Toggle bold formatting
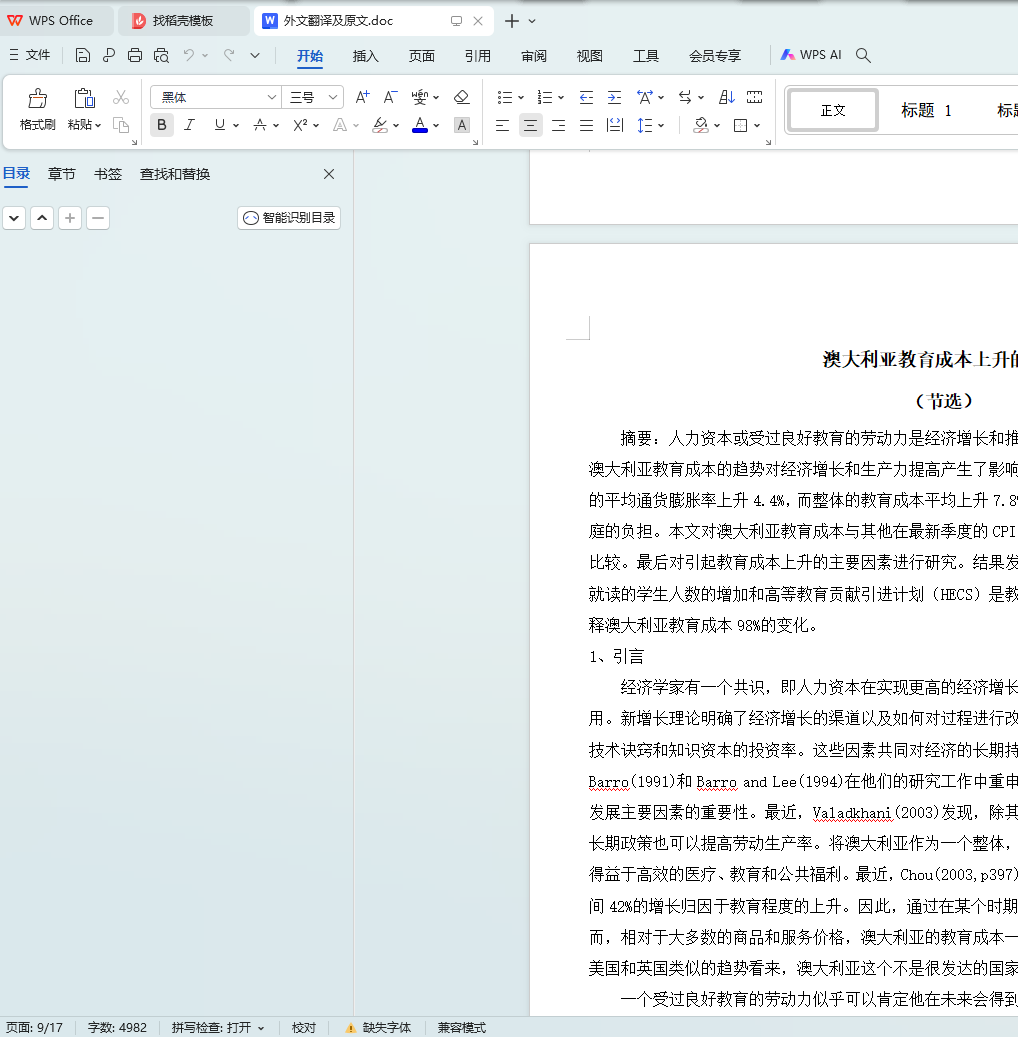Viewport: 1018px width, 1037px height. click(161, 125)
